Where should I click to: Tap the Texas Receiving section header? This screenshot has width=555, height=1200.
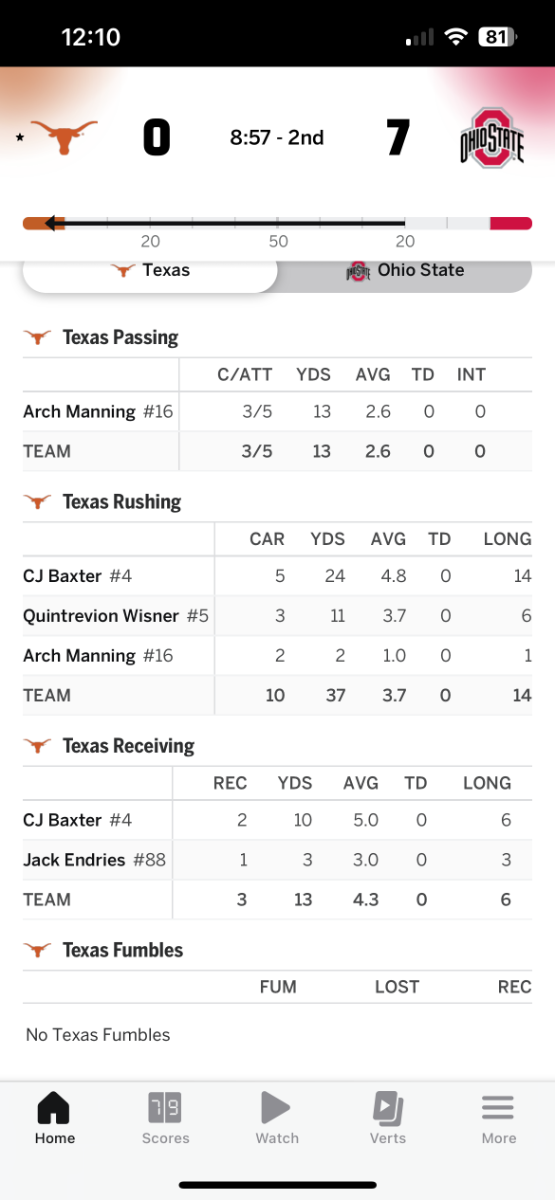point(128,746)
